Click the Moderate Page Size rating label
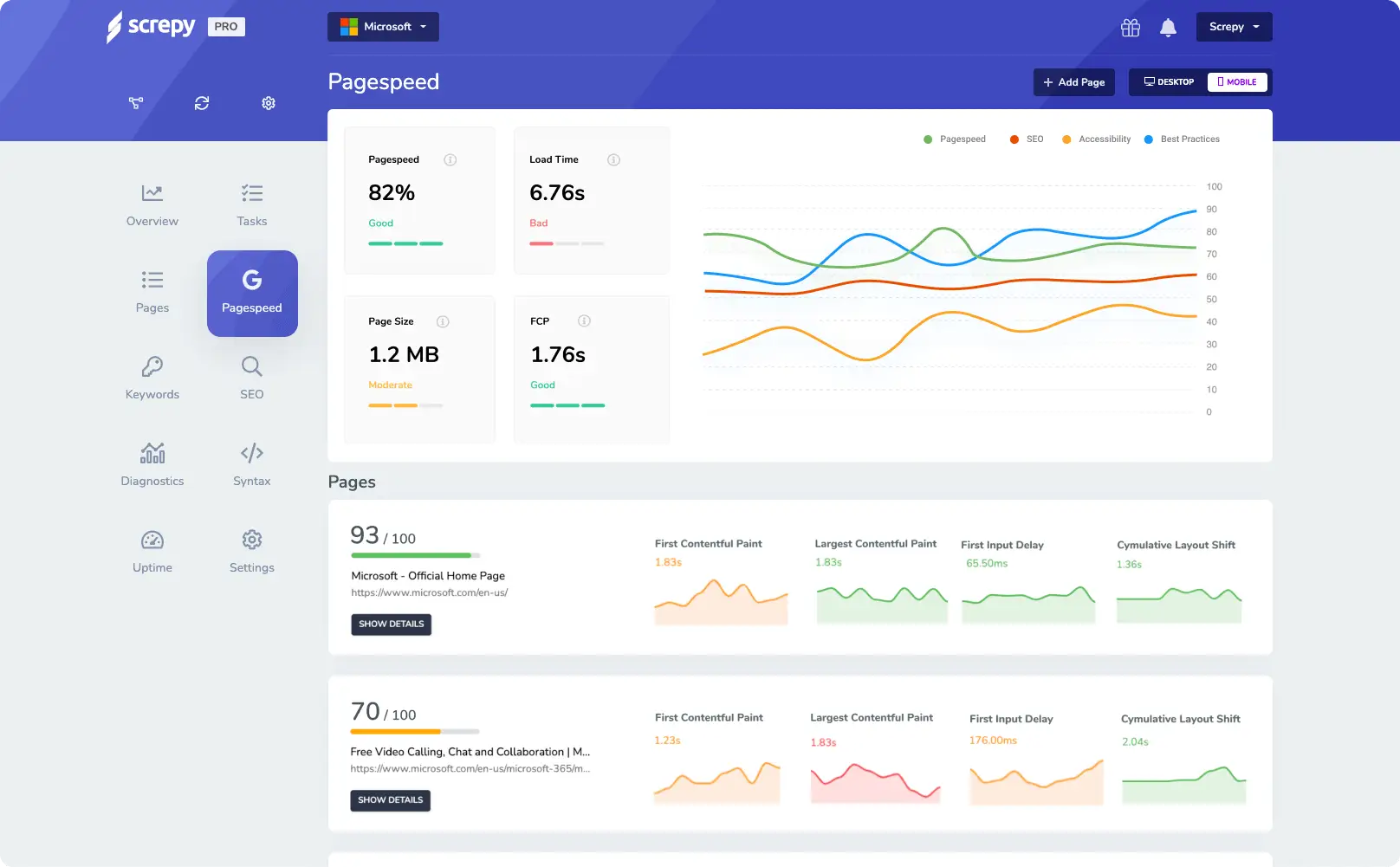The width and height of the screenshot is (1400, 867). (x=390, y=385)
